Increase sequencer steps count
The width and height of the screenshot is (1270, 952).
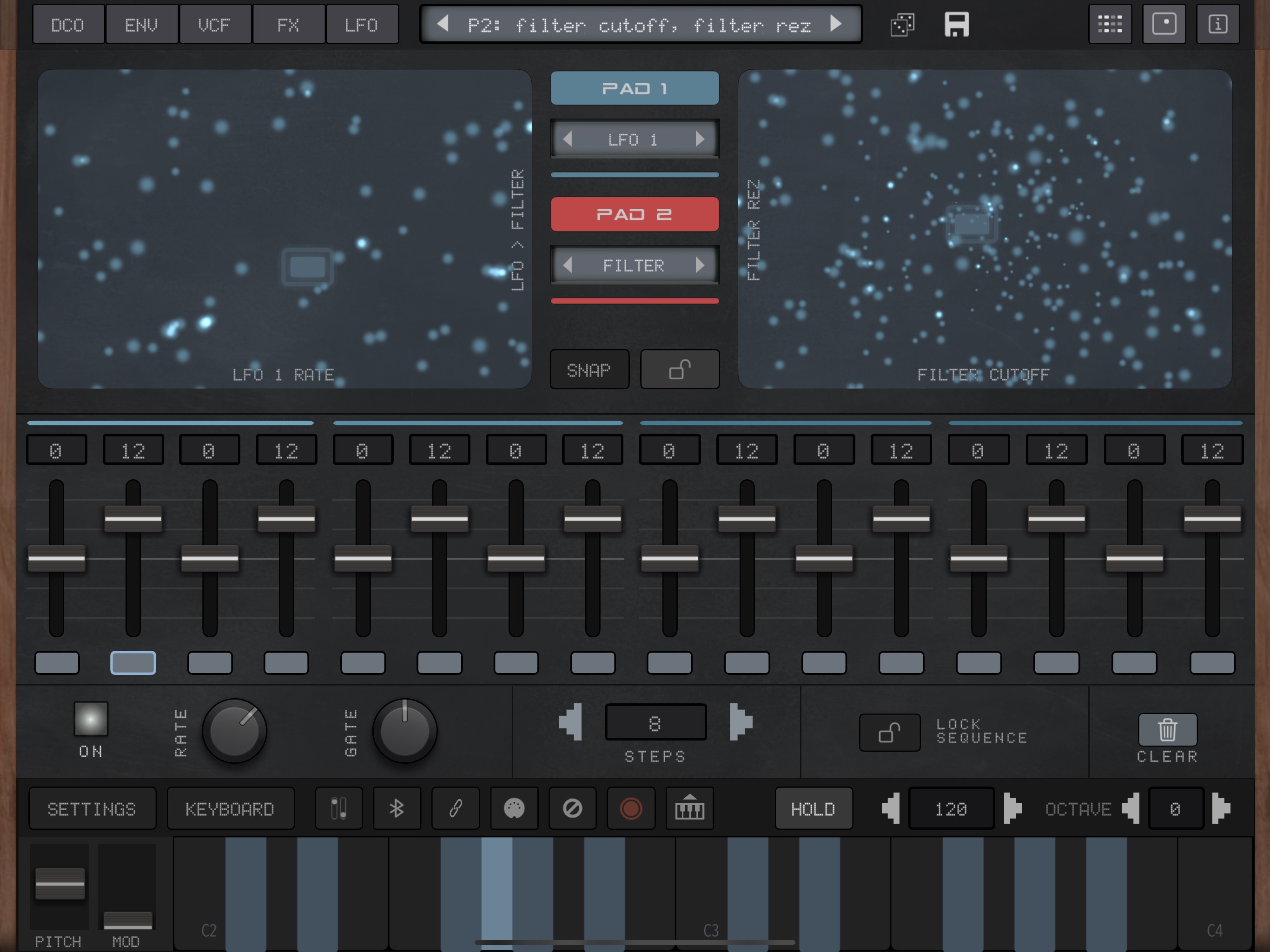pyautogui.click(x=741, y=722)
